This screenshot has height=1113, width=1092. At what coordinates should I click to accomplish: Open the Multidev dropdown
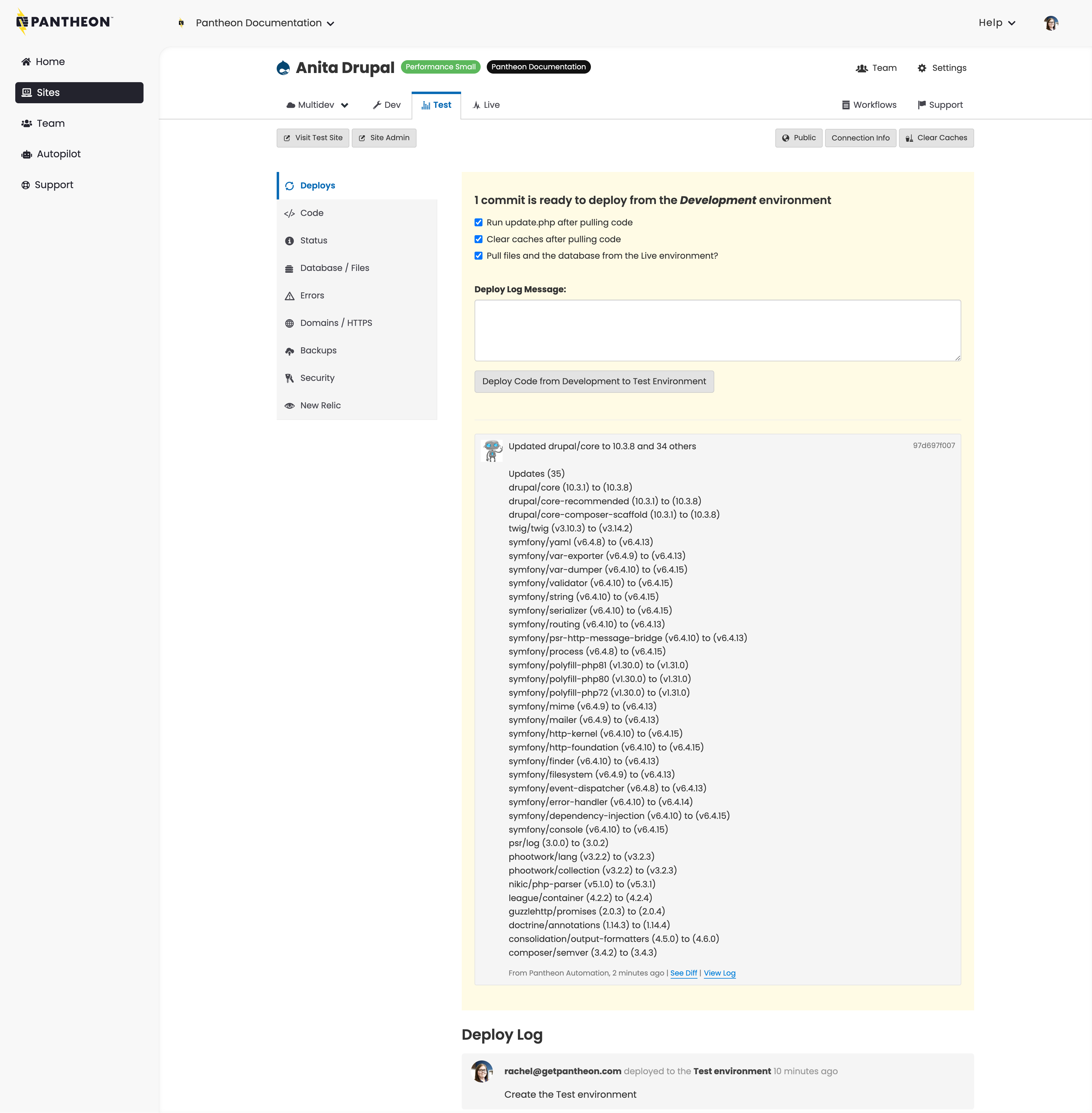(317, 105)
